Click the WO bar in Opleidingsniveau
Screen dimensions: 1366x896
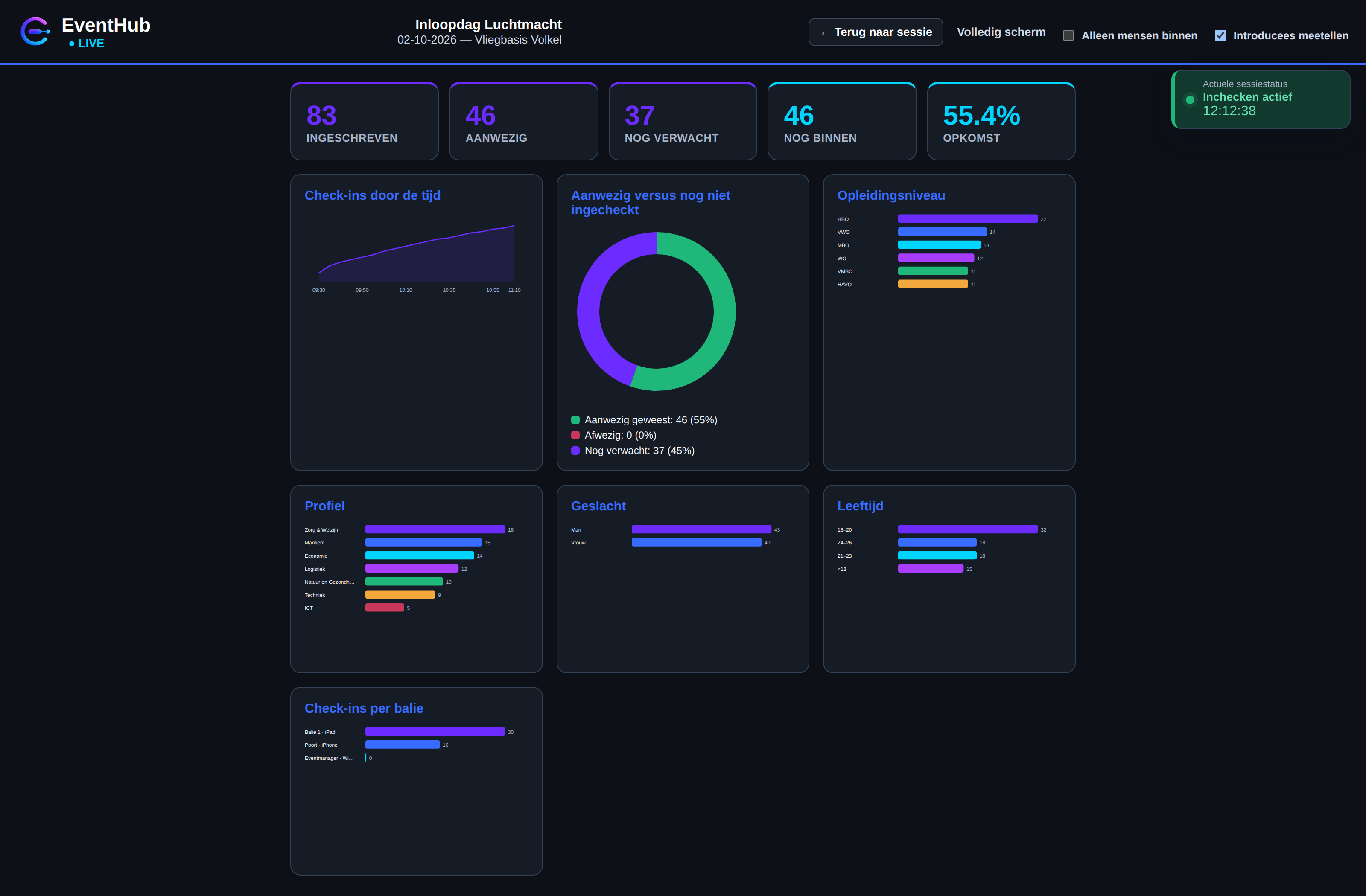click(x=936, y=258)
